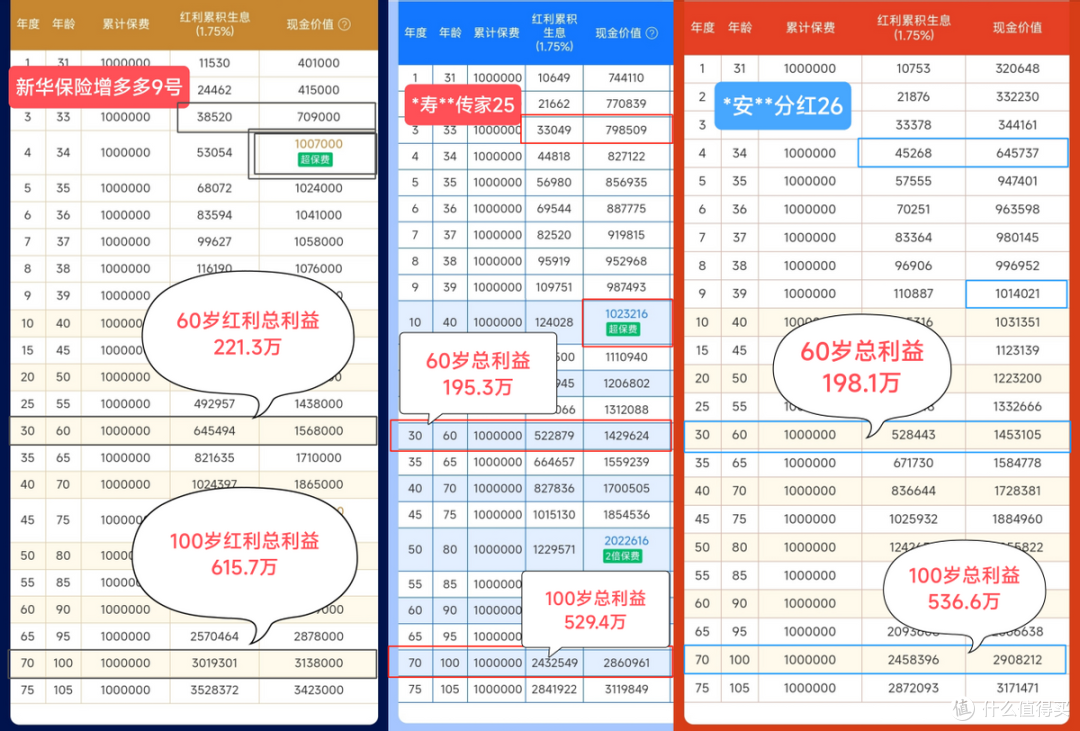
Task: Click the 超保费 badge under 1007000
Action: (315, 159)
